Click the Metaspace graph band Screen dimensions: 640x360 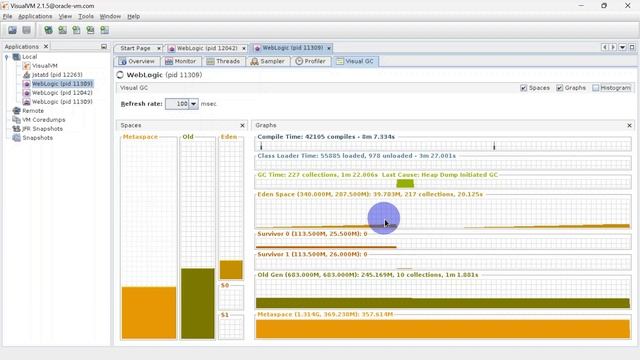tap(443, 329)
